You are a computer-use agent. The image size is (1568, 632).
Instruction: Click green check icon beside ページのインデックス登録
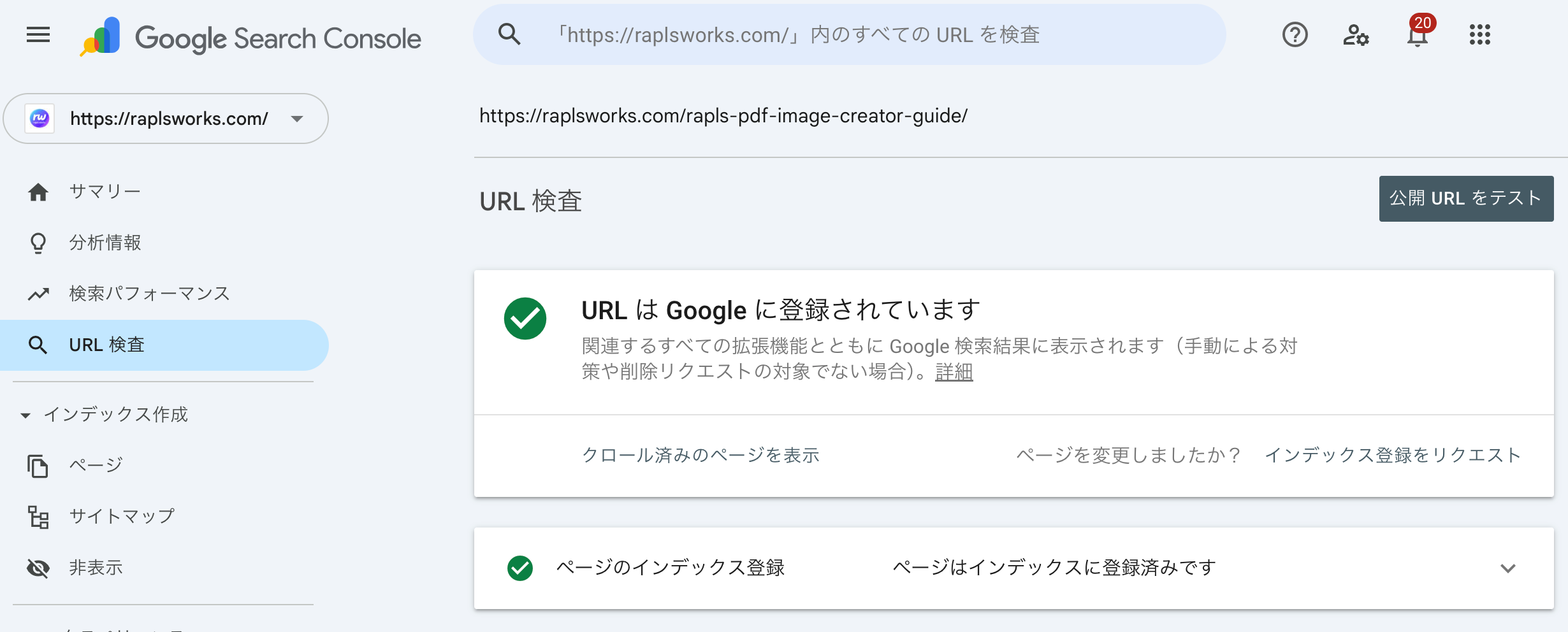coord(520,568)
